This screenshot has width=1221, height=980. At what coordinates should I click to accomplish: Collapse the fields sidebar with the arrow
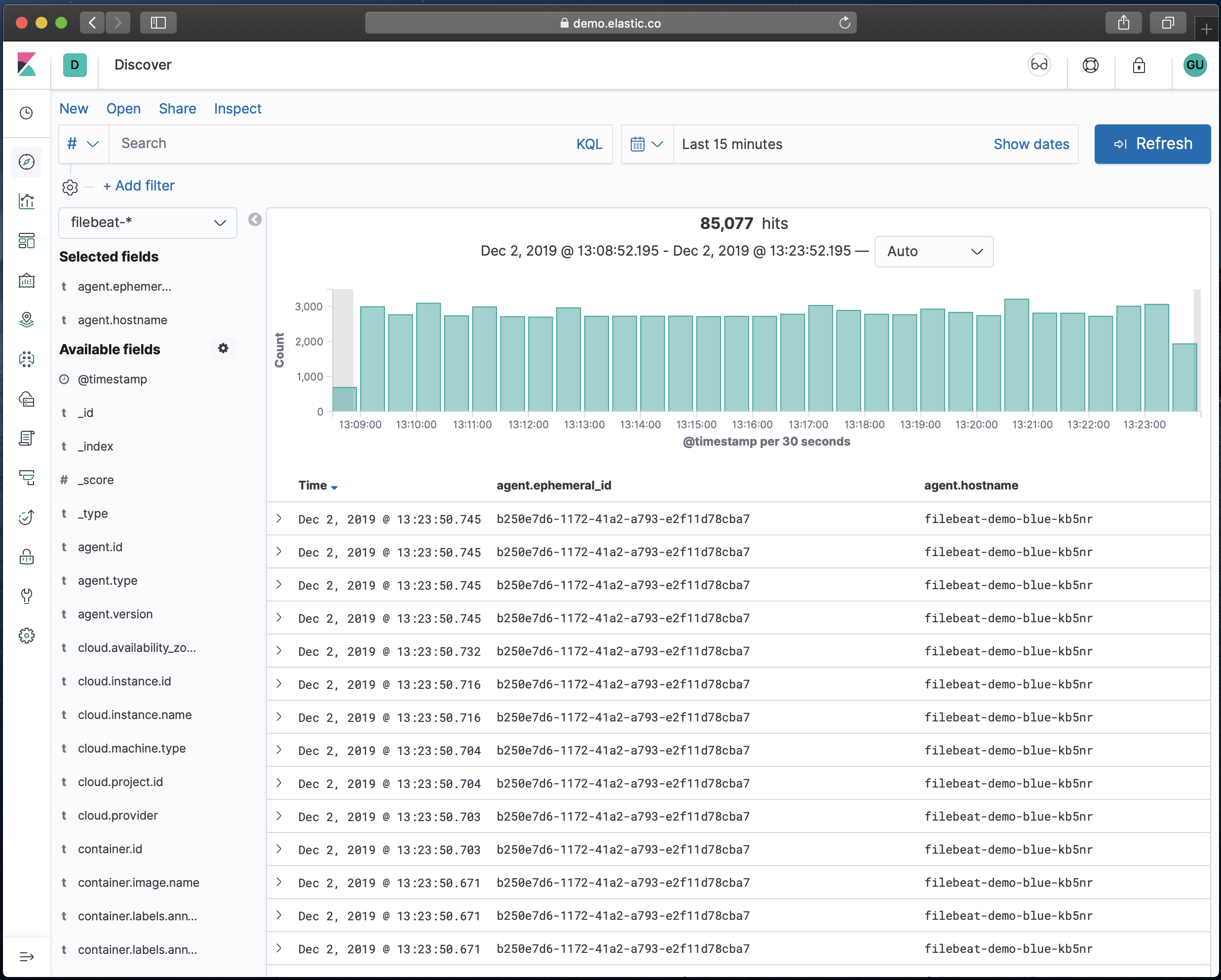(x=255, y=220)
